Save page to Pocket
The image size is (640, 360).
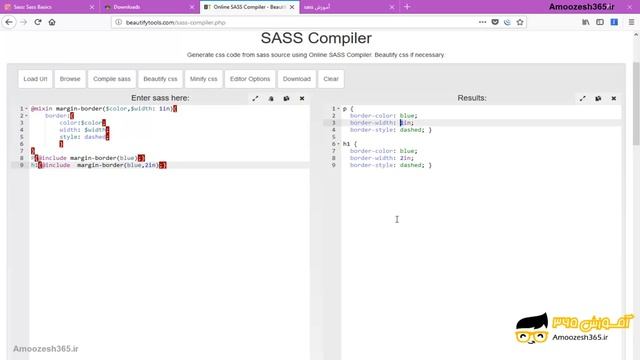(495, 22)
